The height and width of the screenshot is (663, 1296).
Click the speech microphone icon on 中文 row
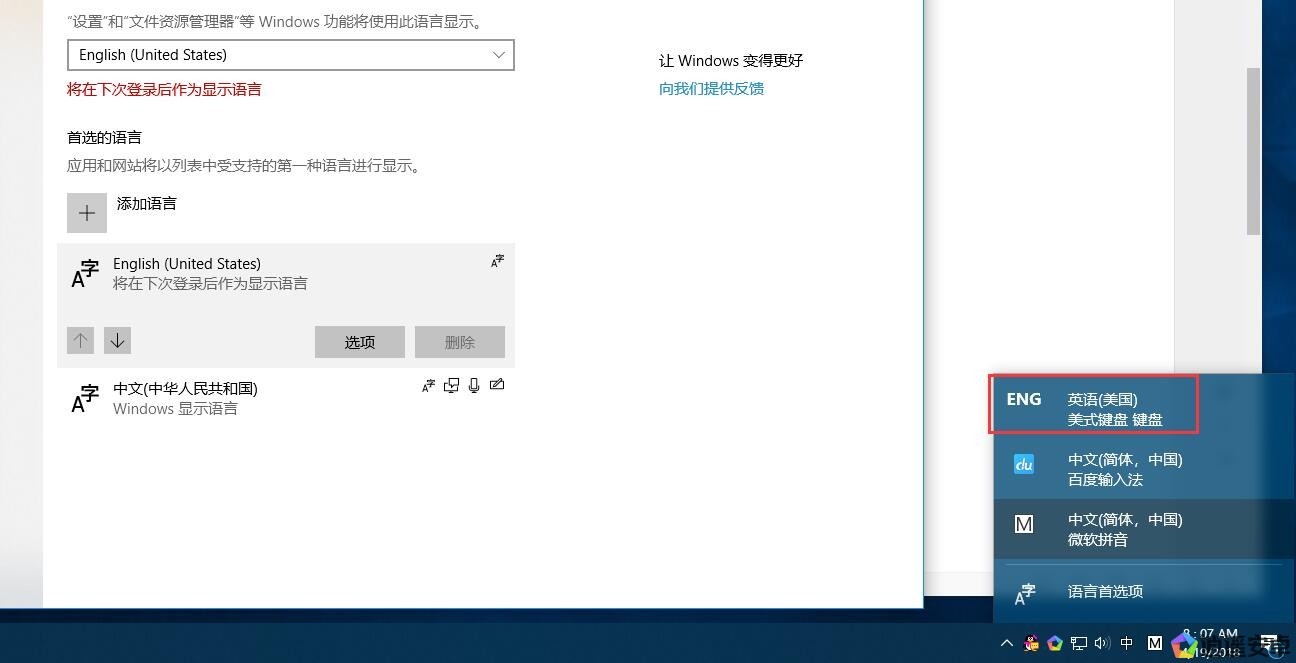474,386
